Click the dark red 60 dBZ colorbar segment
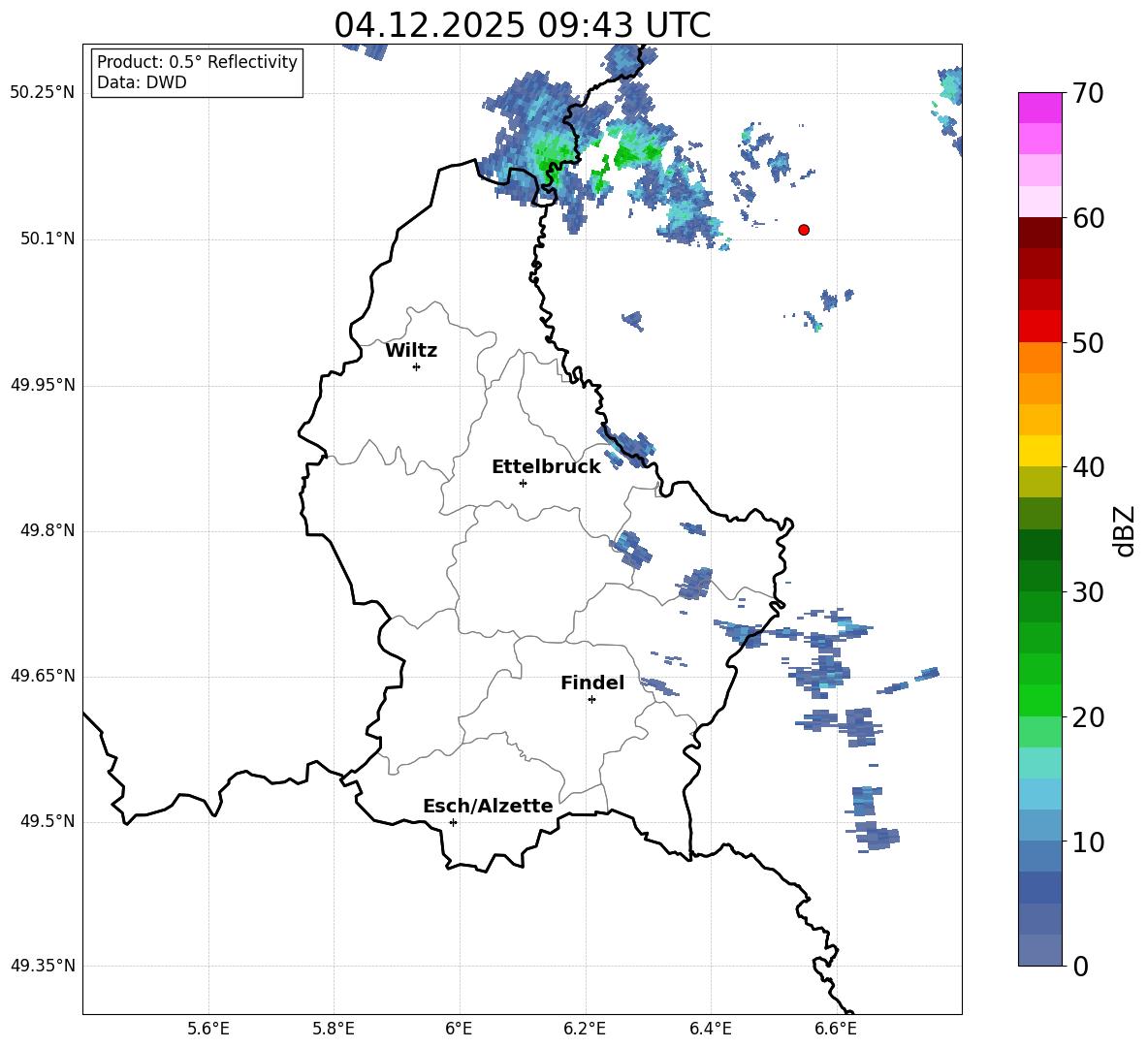Image resolution: width=1148 pixels, height=1048 pixels. tap(1039, 233)
